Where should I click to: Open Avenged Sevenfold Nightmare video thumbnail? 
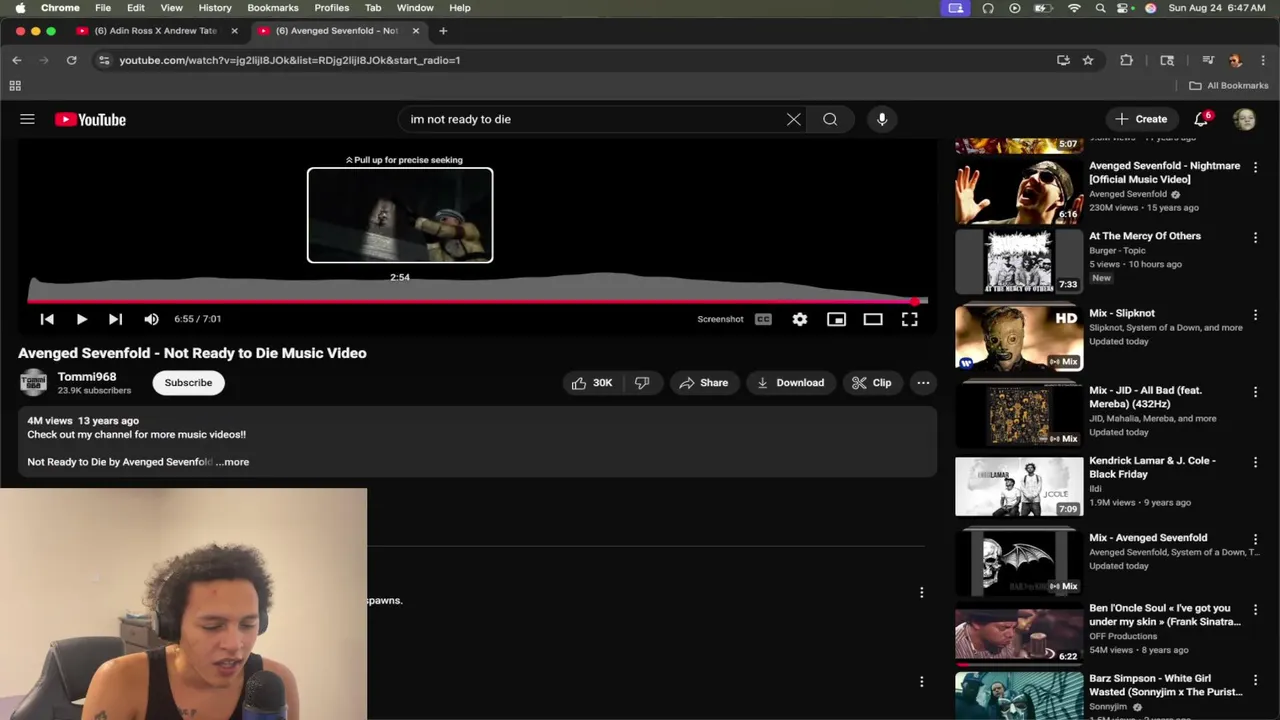coord(1019,190)
